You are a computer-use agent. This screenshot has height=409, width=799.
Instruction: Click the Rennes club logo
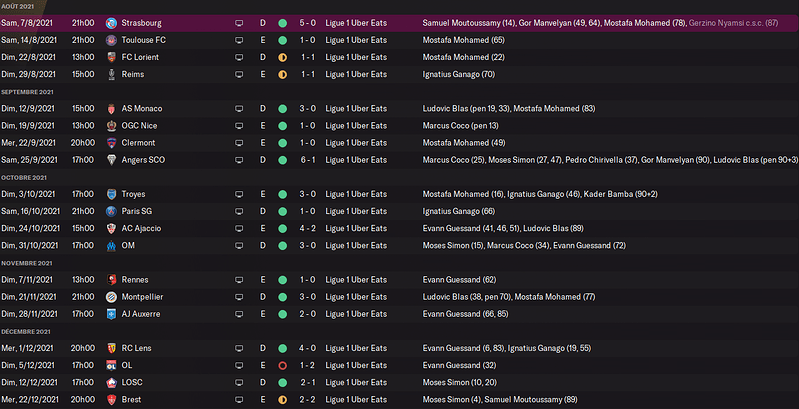tap(112, 280)
